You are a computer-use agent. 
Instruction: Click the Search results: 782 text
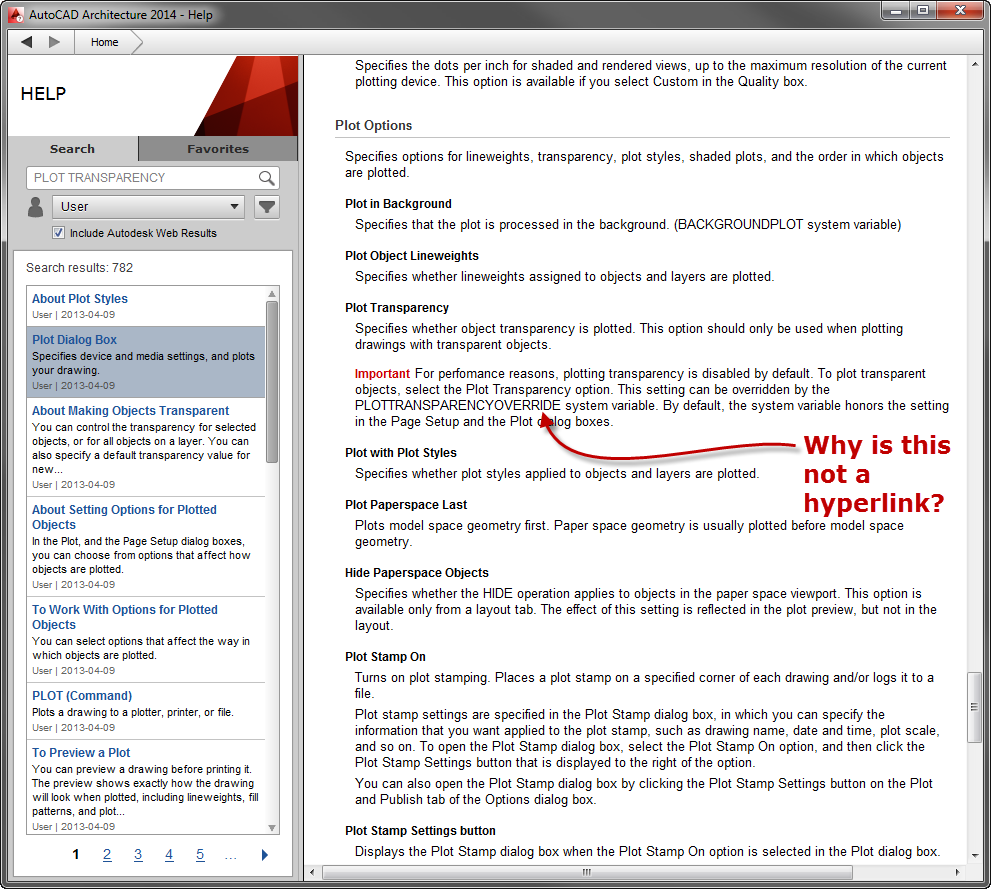tap(80, 268)
